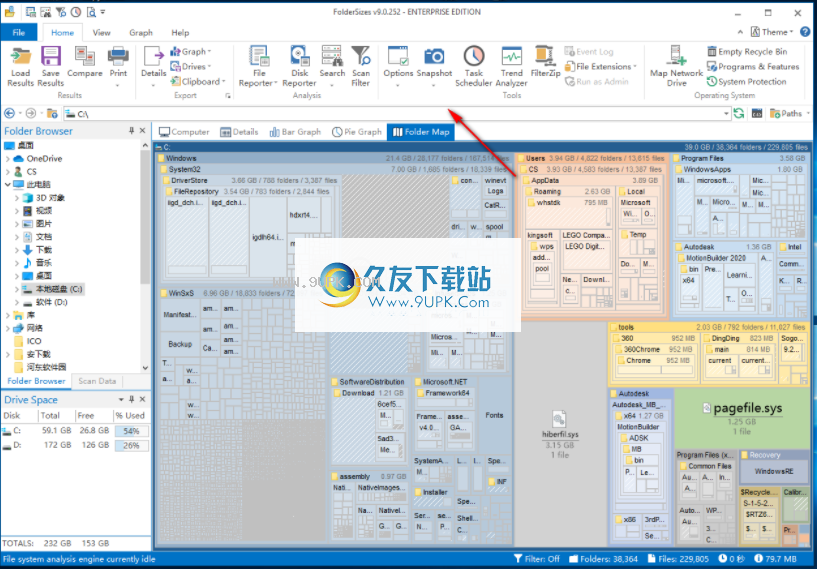817x570 pixels.
Task: Open the command prompt icon near Paths
Action: click(x=757, y=114)
